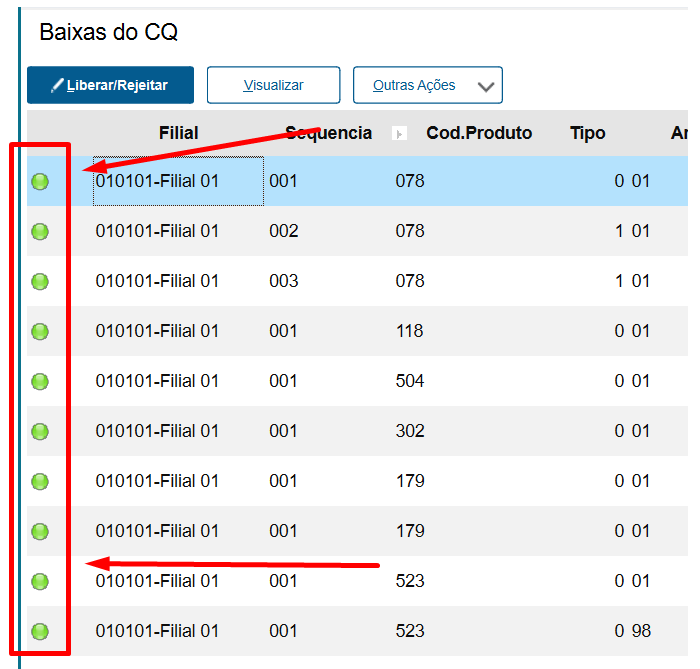Click the chevron arrow beside Outras Ações
Screen dimensions: 700x669
pos(486,87)
